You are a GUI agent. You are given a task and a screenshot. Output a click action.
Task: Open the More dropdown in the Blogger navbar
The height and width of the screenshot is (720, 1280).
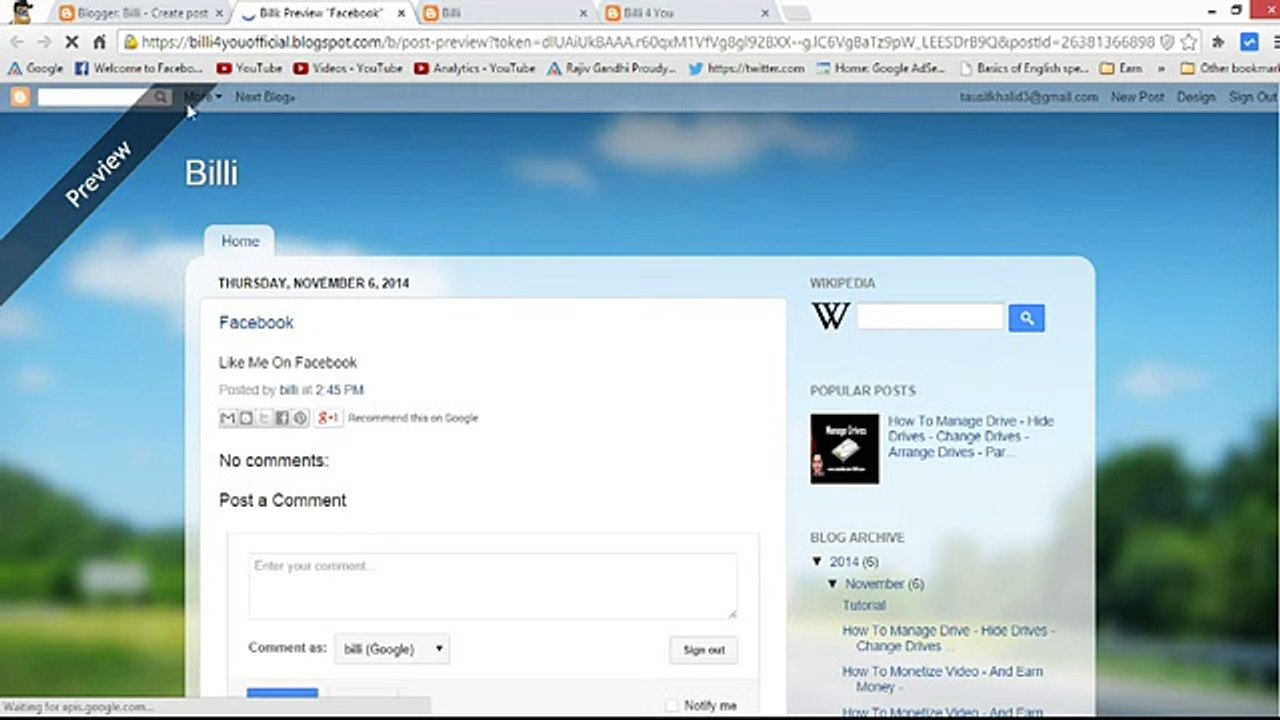(x=202, y=97)
